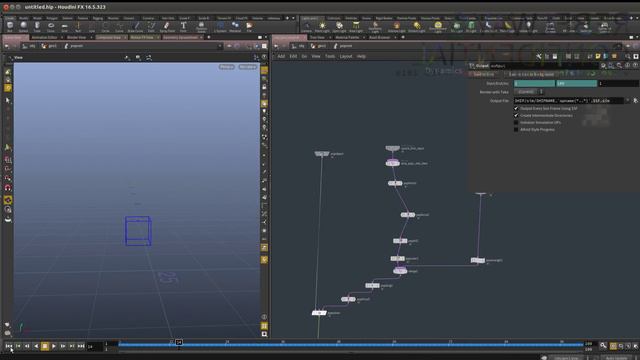
Task: Click the wrench icon in network editor toolbar
Action: click(x=539, y=56)
